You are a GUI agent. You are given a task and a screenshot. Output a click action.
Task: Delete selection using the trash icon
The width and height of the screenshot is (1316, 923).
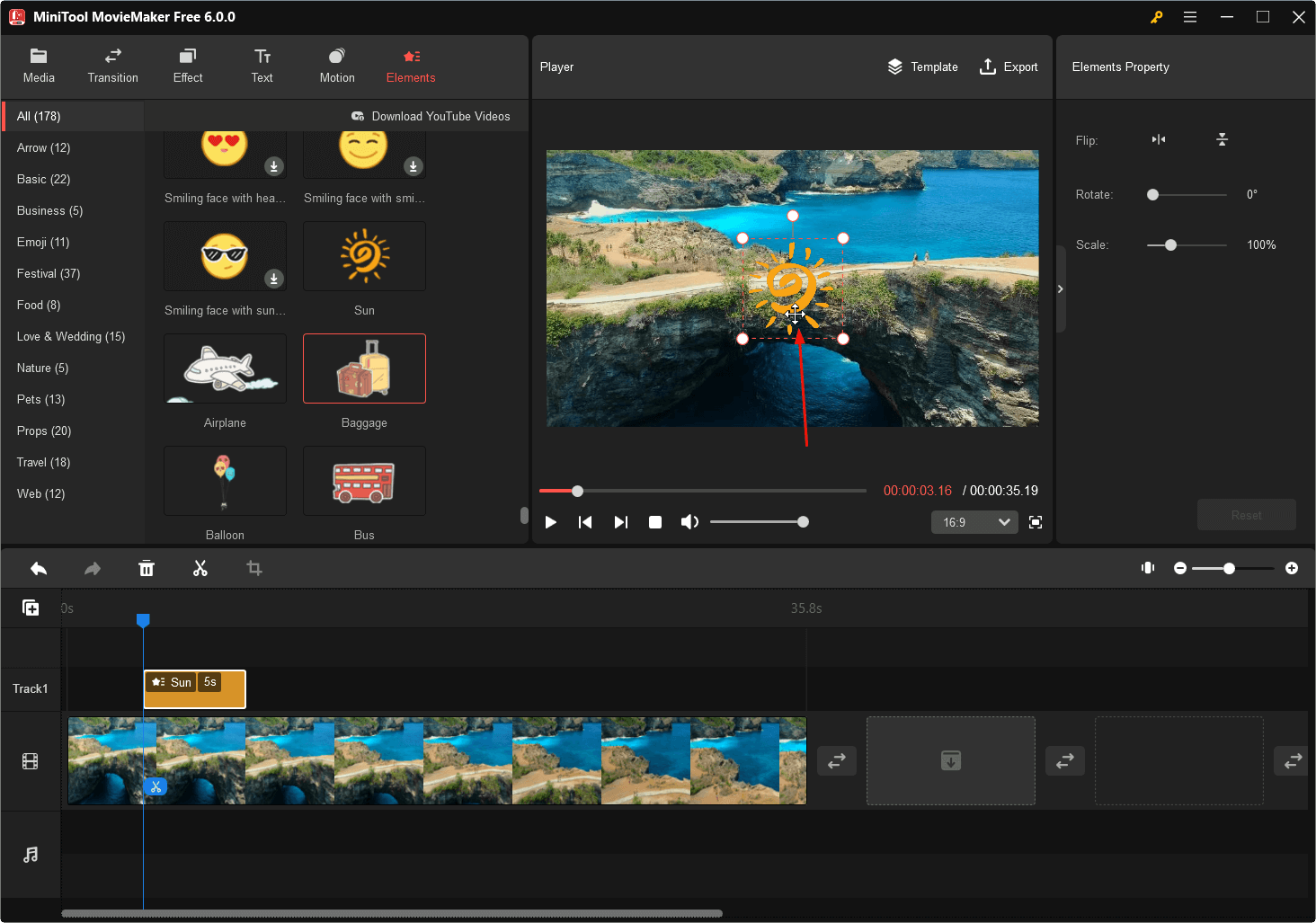coord(146,568)
